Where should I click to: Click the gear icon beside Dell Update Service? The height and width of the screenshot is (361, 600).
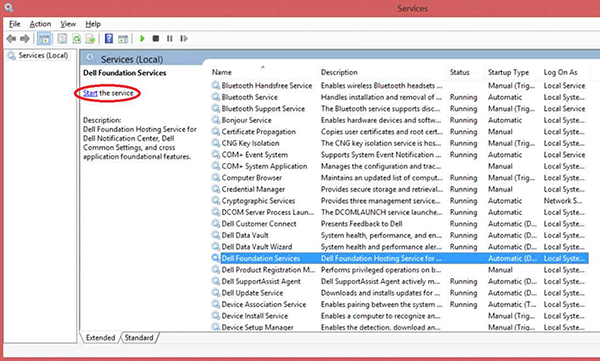pyautogui.click(x=216, y=292)
